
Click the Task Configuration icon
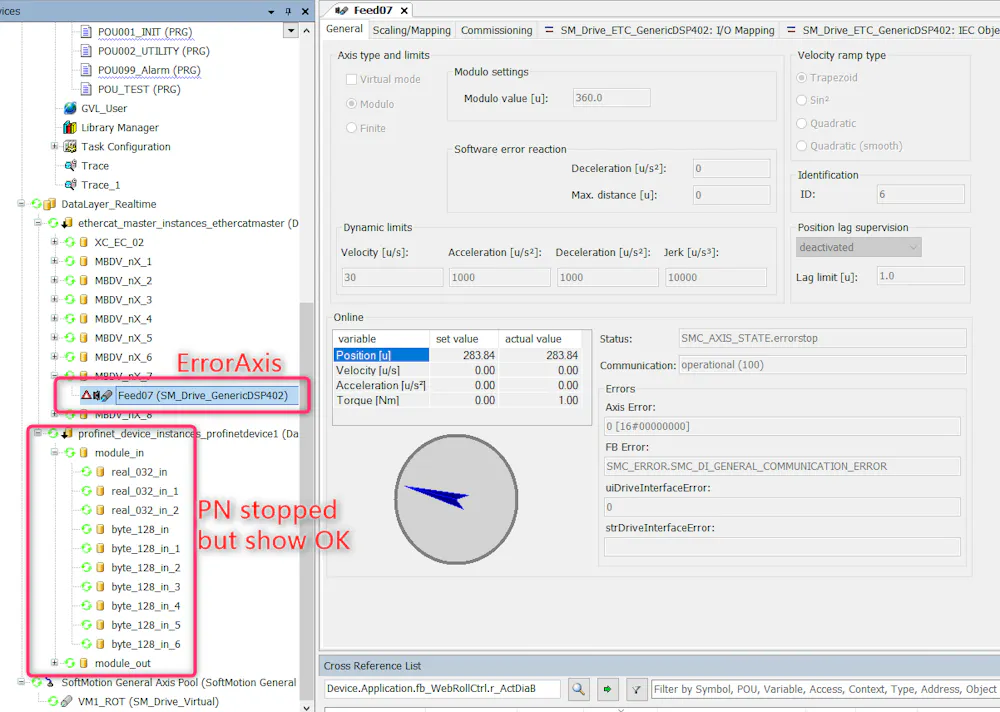coord(70,147)
